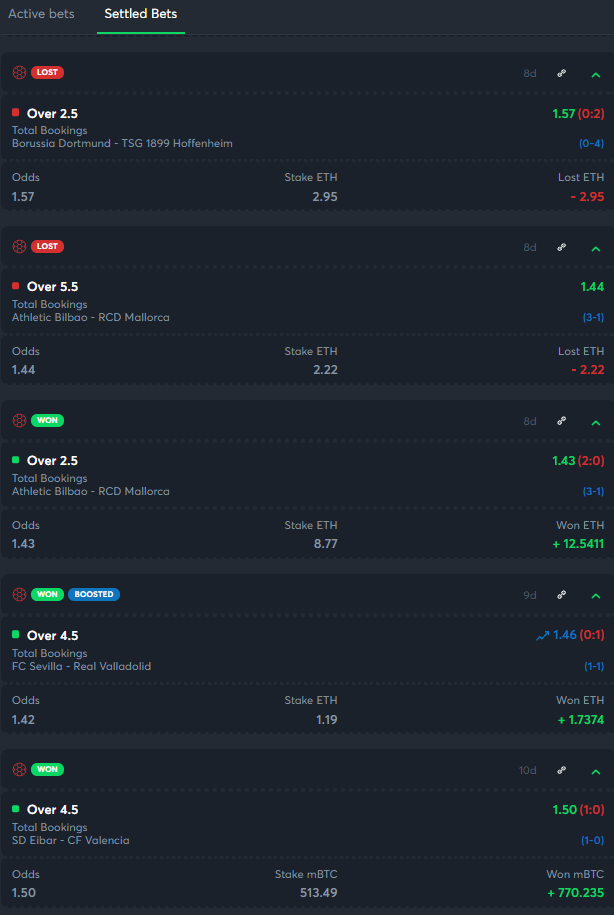614x915 pixels.
Task: Click the BOOSTED badge
Action: (94, 594)
